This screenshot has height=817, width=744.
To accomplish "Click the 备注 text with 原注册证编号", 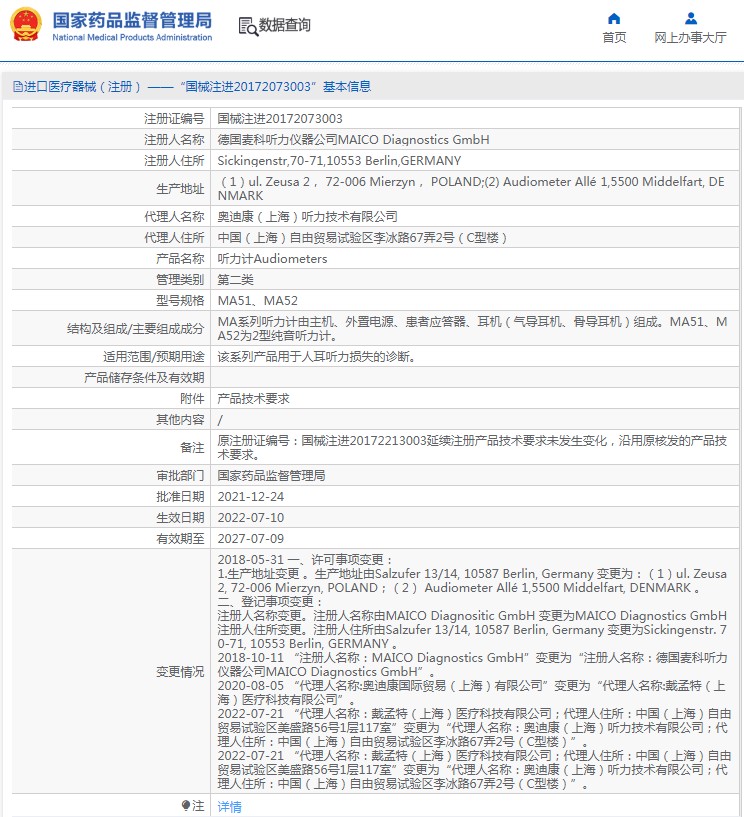I will (472, 448).
